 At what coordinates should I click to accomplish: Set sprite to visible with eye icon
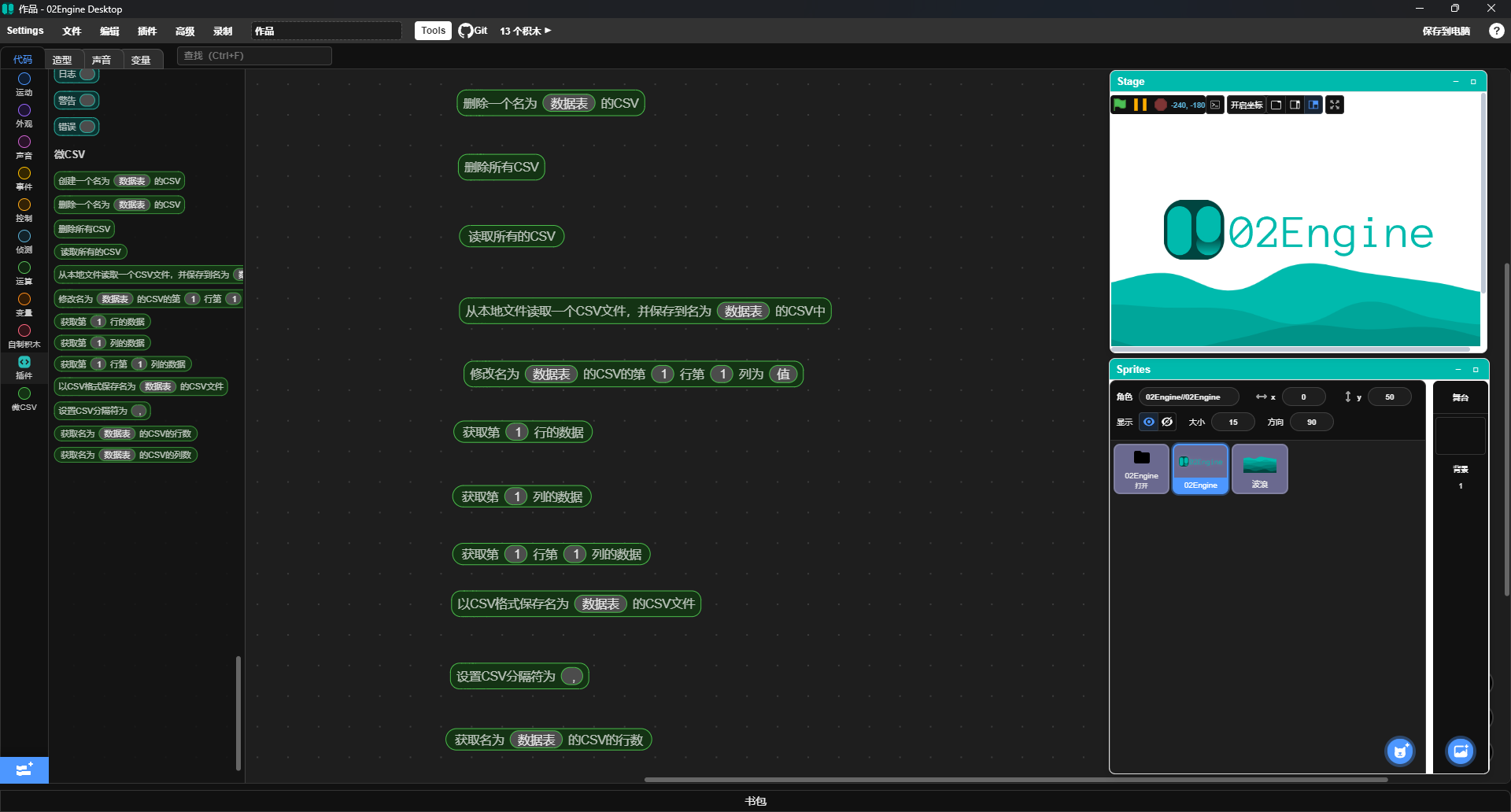pos(1149,423)
